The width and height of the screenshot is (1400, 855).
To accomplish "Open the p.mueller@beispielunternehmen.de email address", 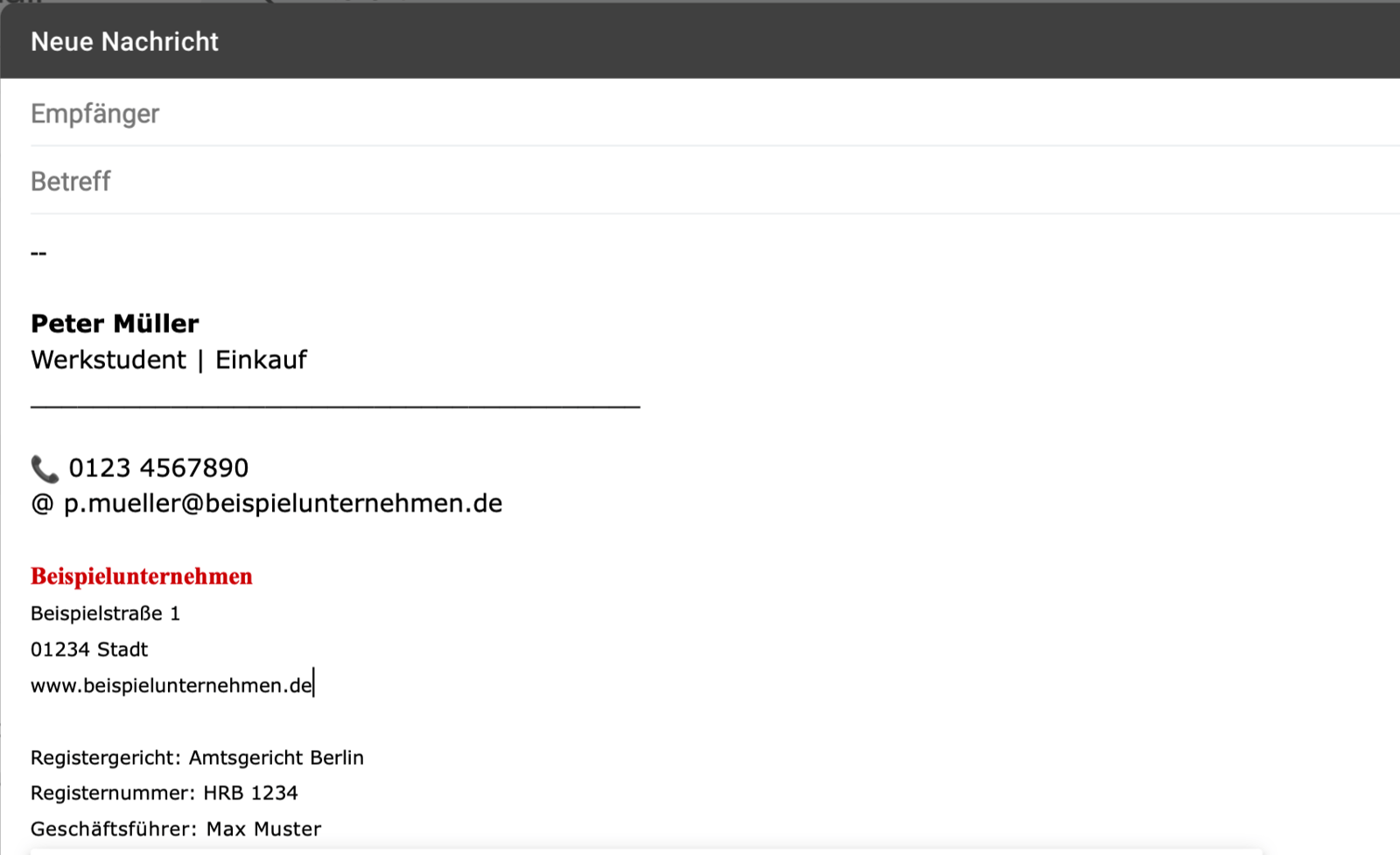I will (x=283, y=504).
